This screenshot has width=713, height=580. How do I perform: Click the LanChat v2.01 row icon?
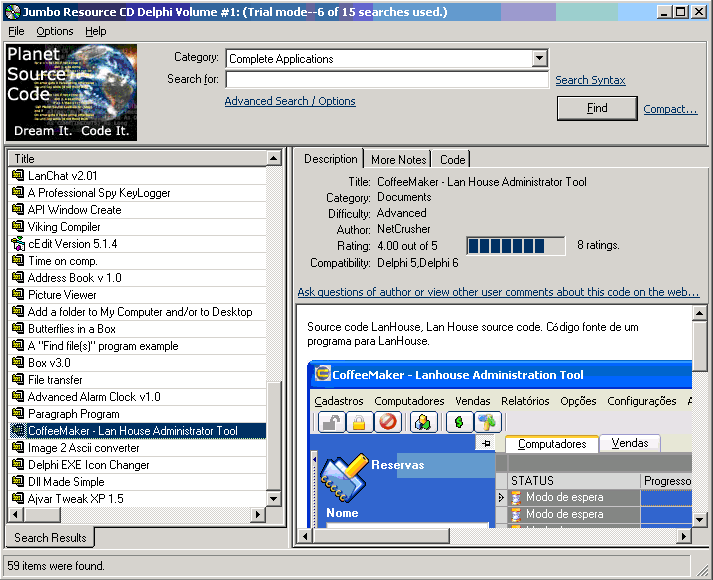(18, 175)
